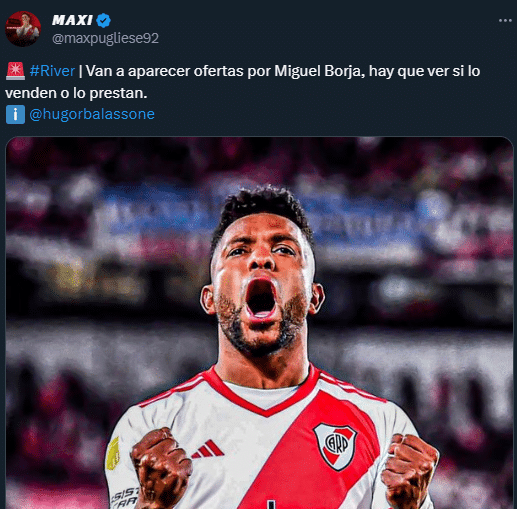The height and width of the screenshot is (509, 517).
Task: Open the attached Miguel Borja photo
Action: coord(259,323)
